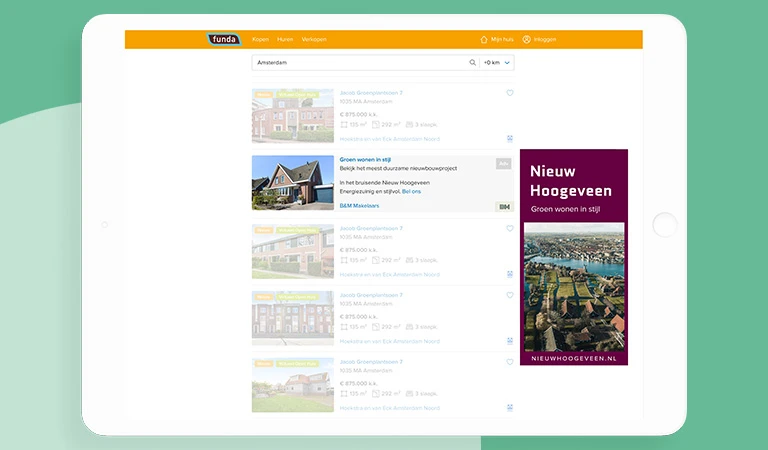Click the price € 875.000 k.k. in top listing
The width and height of the screenshot is (768, 450).
359,115
